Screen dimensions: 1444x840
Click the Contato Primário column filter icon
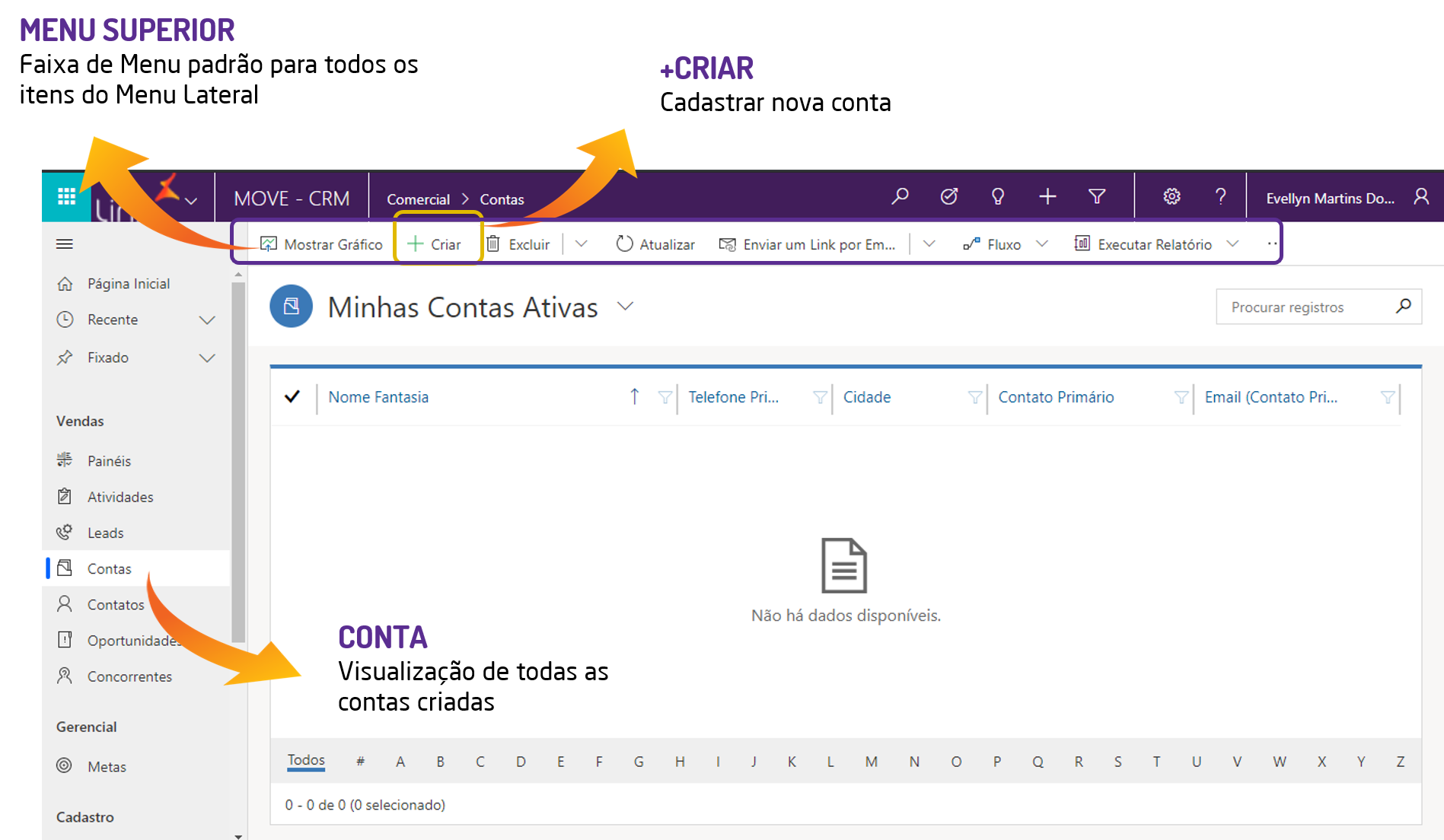1181,397
